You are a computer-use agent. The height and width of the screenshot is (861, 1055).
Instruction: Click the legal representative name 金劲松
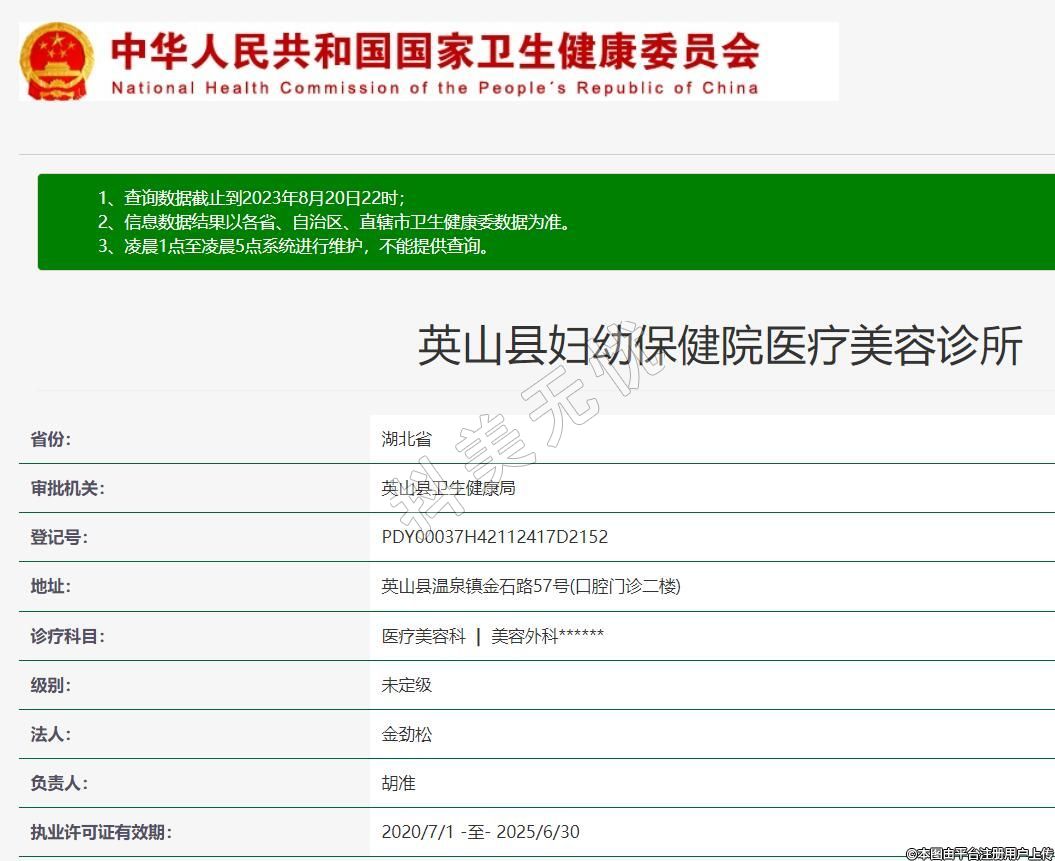[x=406, y=734]
